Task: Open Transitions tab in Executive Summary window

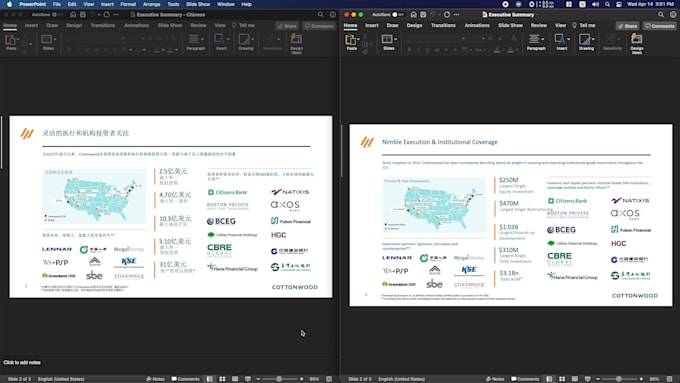Action: click(x=443, y=25)
